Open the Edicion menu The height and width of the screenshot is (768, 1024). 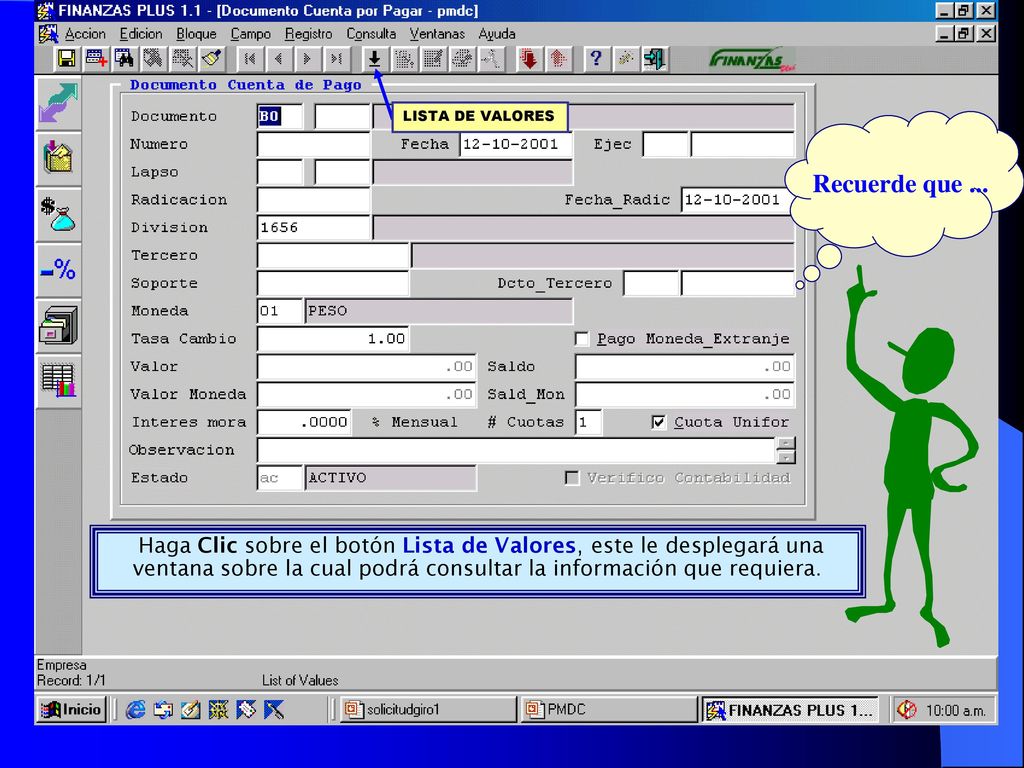click(140, 34)
